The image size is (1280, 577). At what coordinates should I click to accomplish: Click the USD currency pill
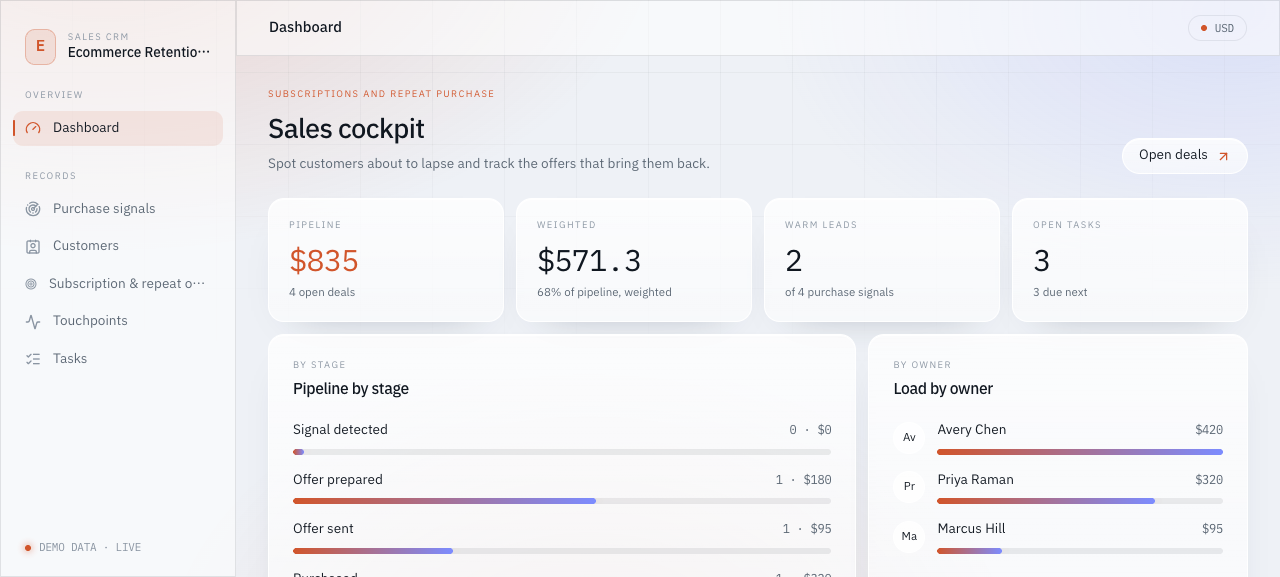point(1217,28)
